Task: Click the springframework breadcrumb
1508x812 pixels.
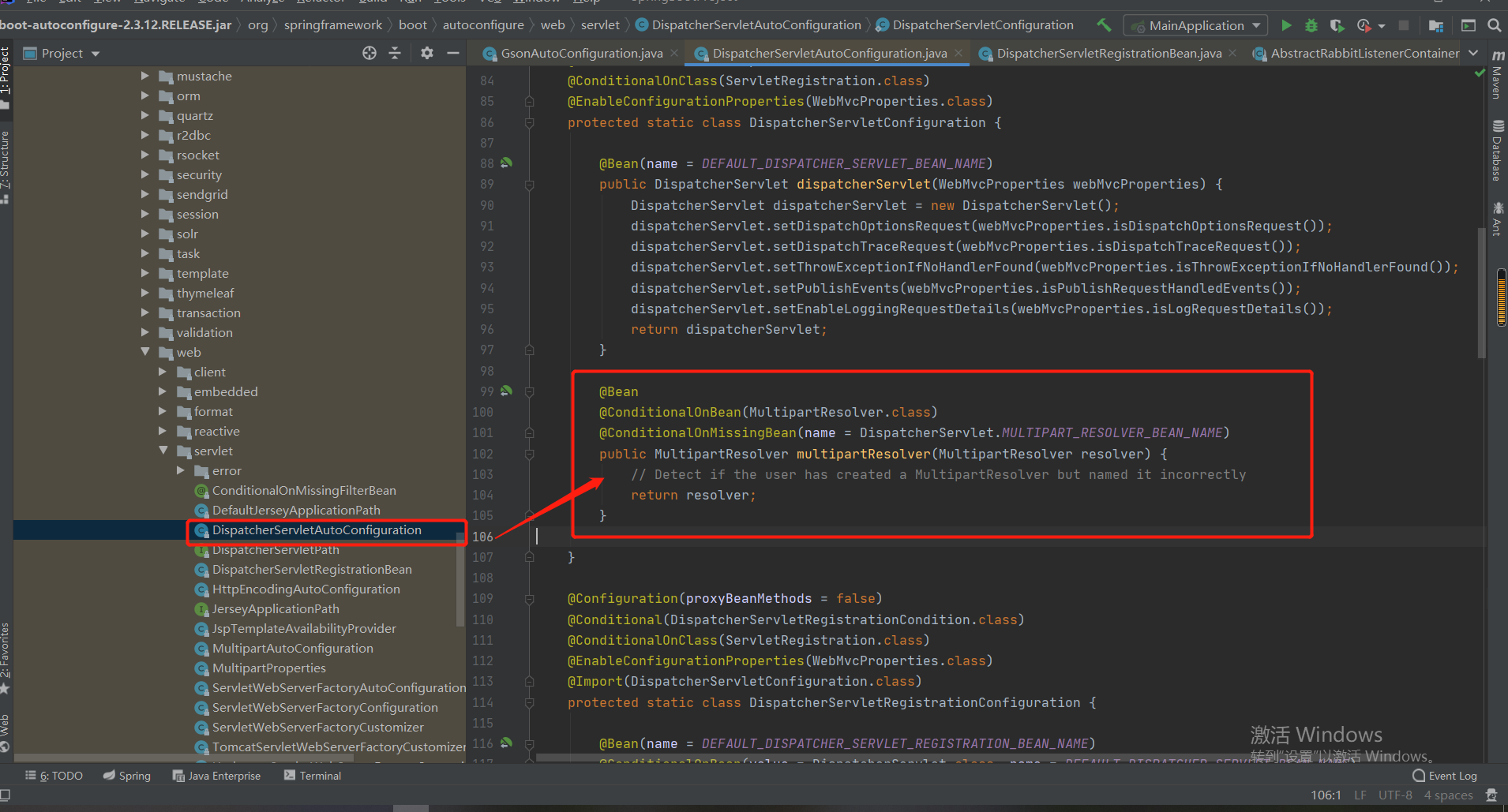Action: (333, 25)
